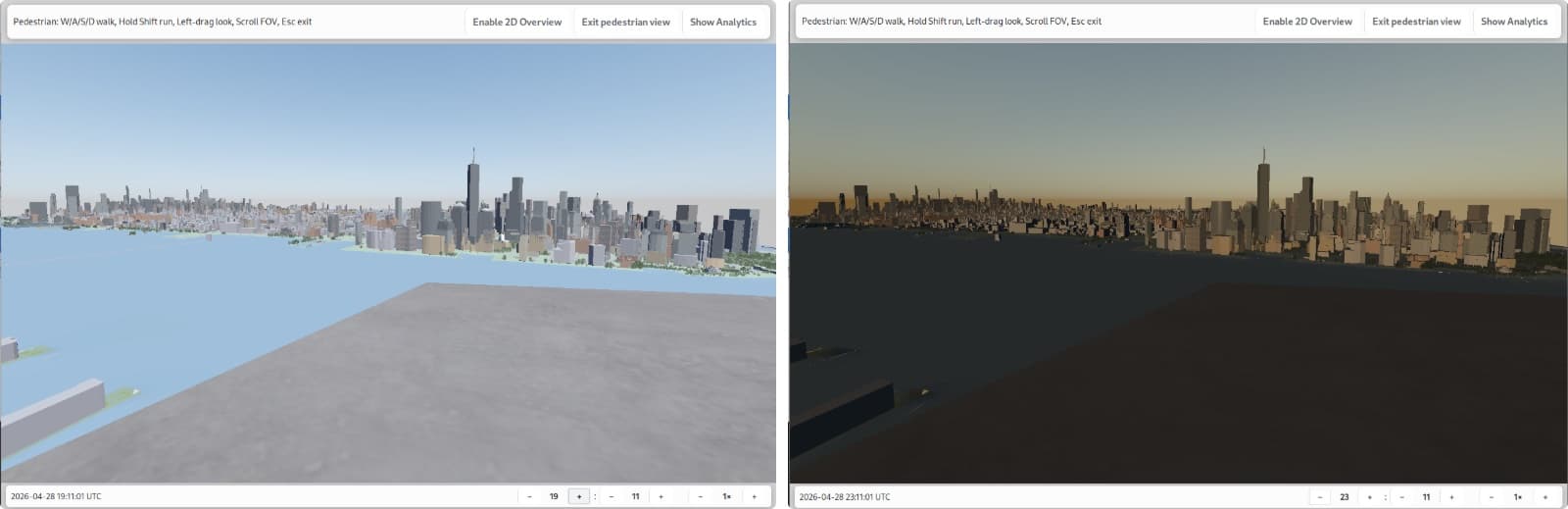Image resolution: width=1568 pixels, height=509 pixels.
Task: Exit pedestrian view in the dusk view
Action: click(1416, 22)
